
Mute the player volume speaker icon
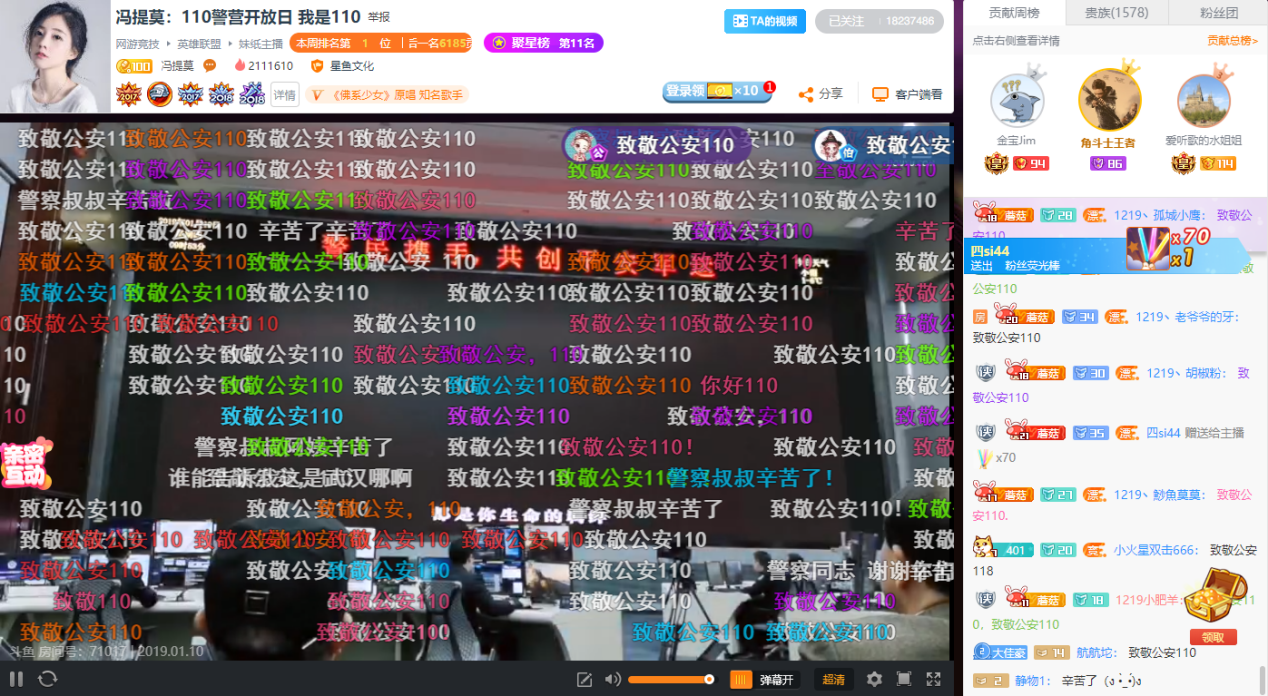pyautogui.click(x=612, y=680)
